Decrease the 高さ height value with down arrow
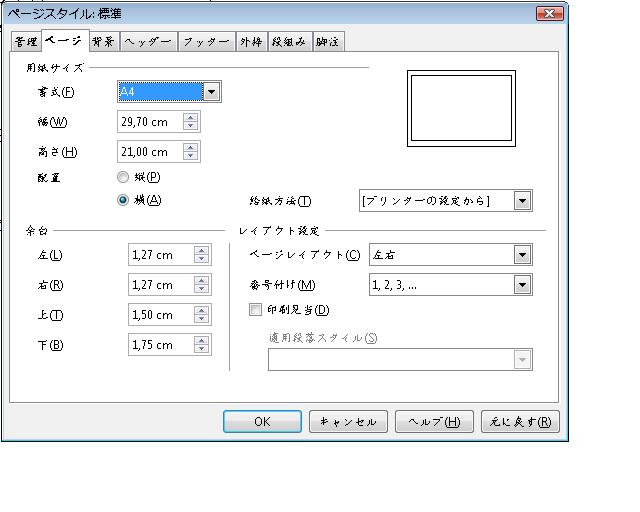 click(x=191, y=157)
